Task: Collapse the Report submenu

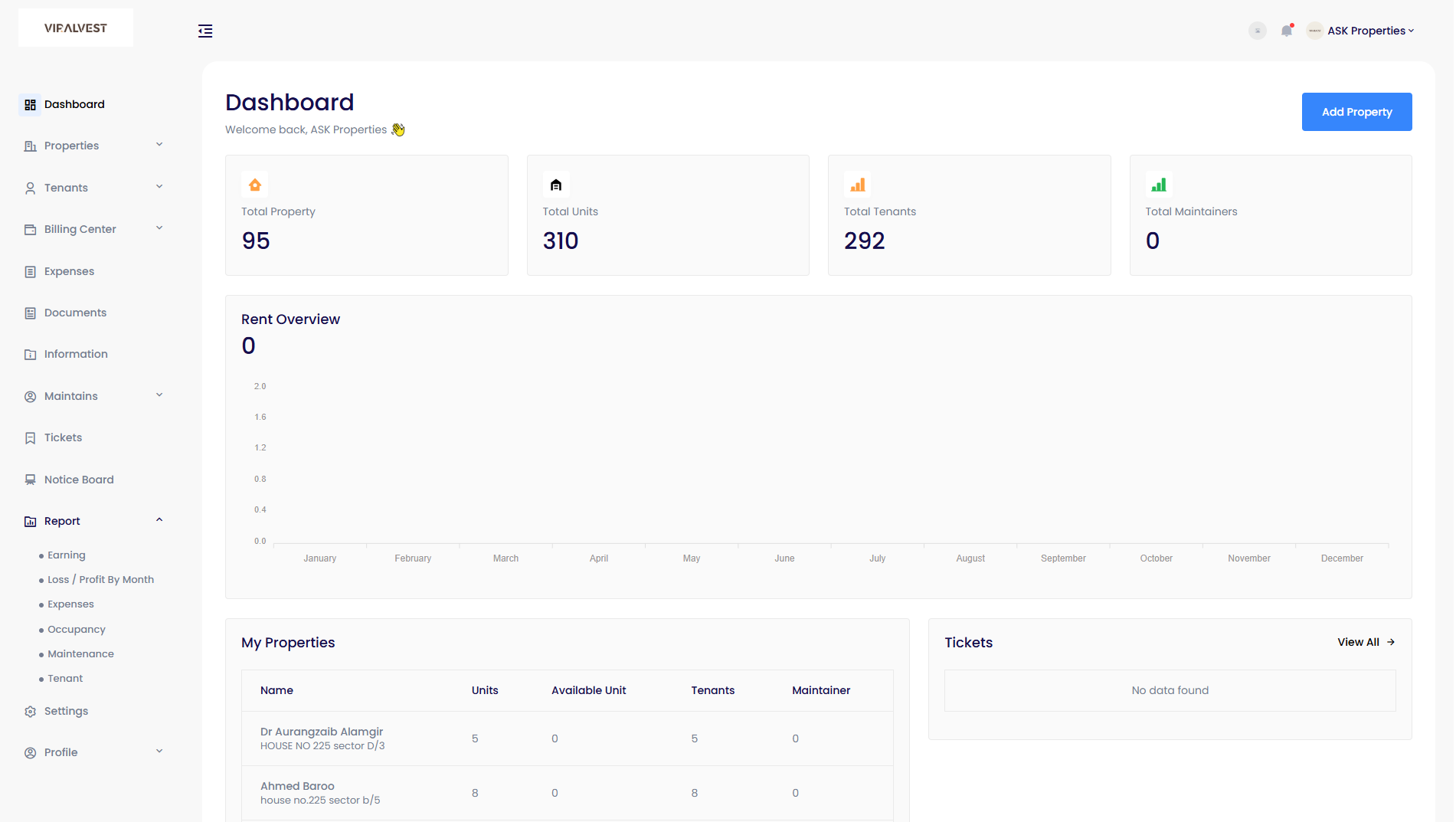Action: (159, 519)
